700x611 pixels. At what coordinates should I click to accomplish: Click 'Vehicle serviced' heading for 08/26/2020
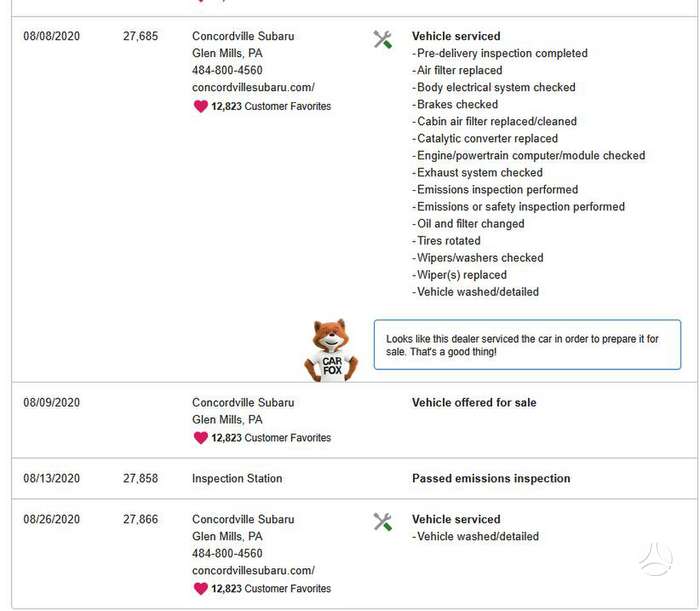coord(456,520)
